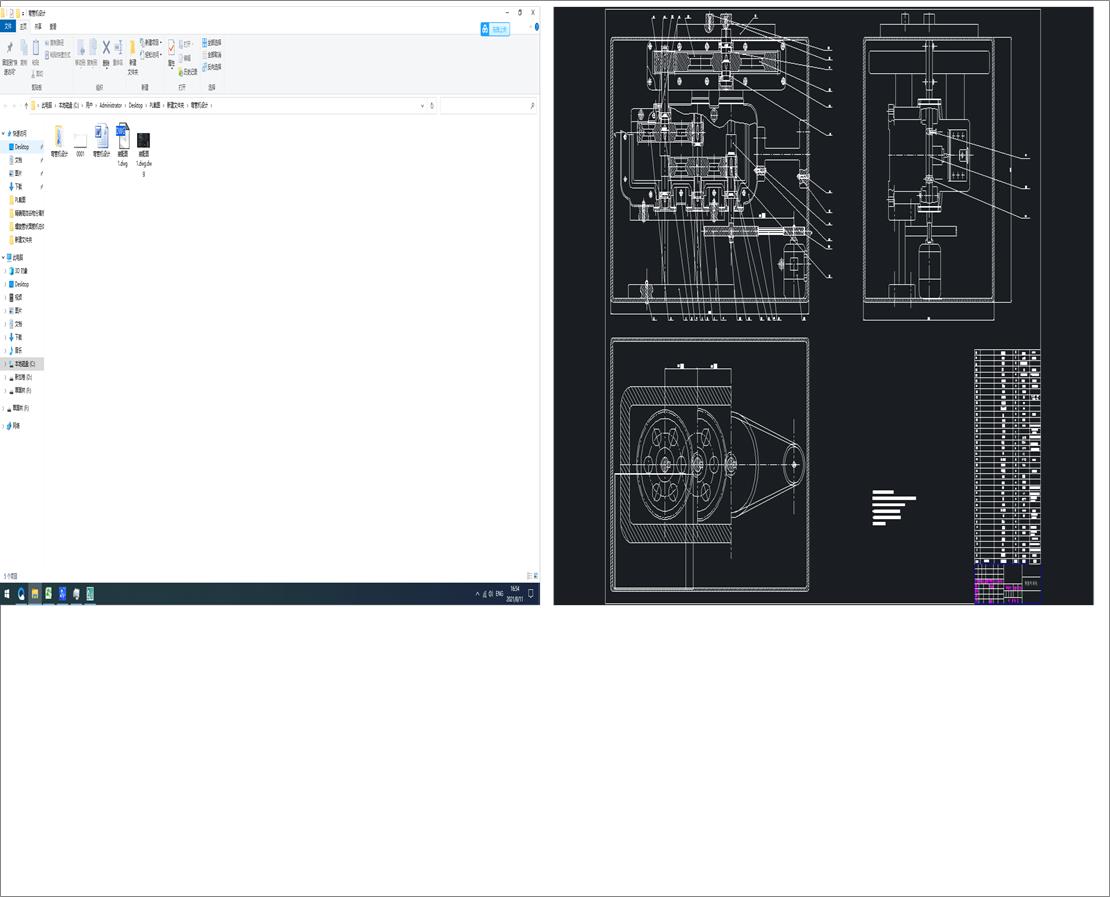This screenshot has height=897, width=1110.
Task: Click the Administrator breadcrumb in address bar
Action: [111, 105]
